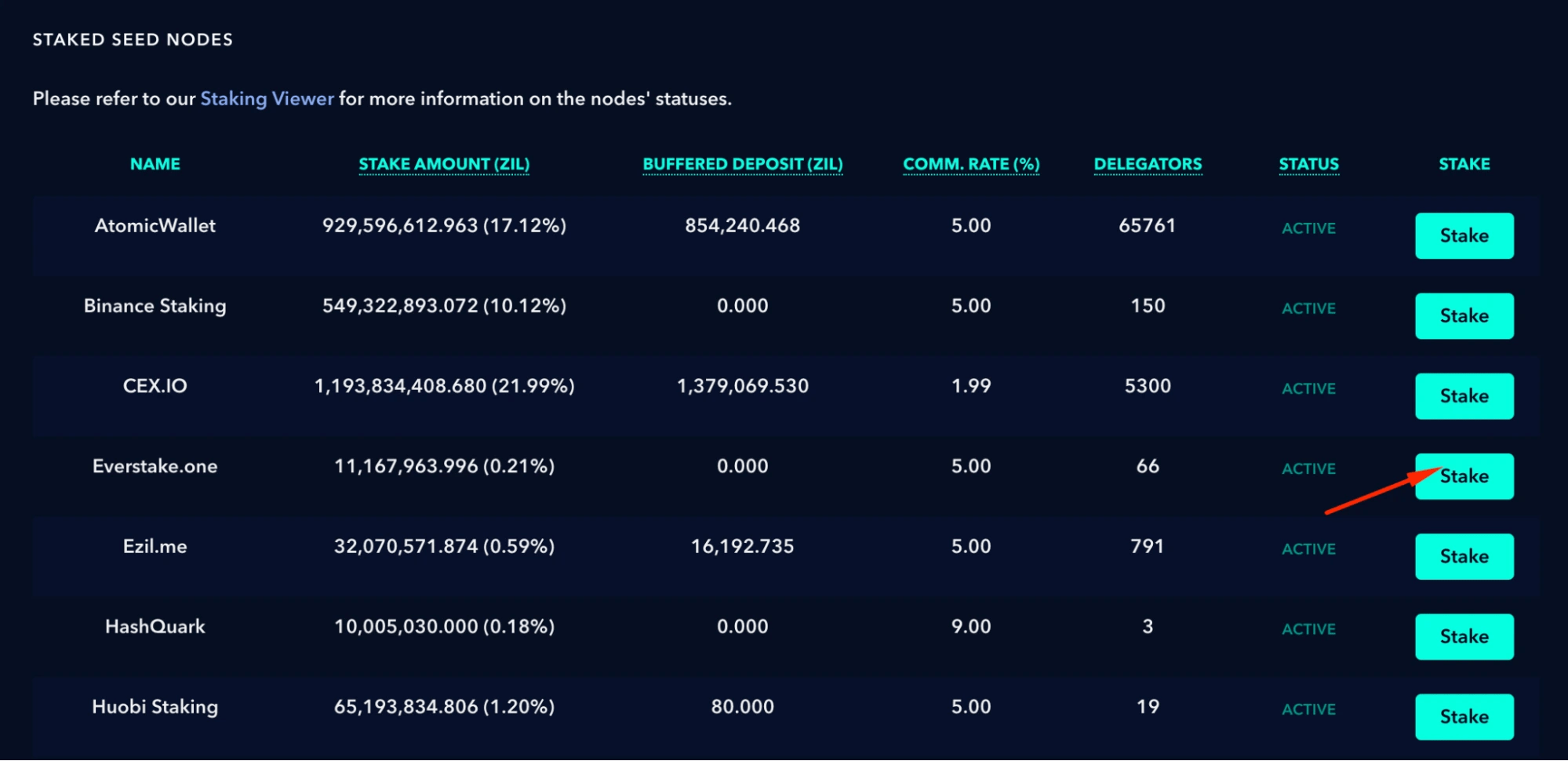
Task: Click the STAKED SEED NODES heading
Action: click(x=133, y=39)
